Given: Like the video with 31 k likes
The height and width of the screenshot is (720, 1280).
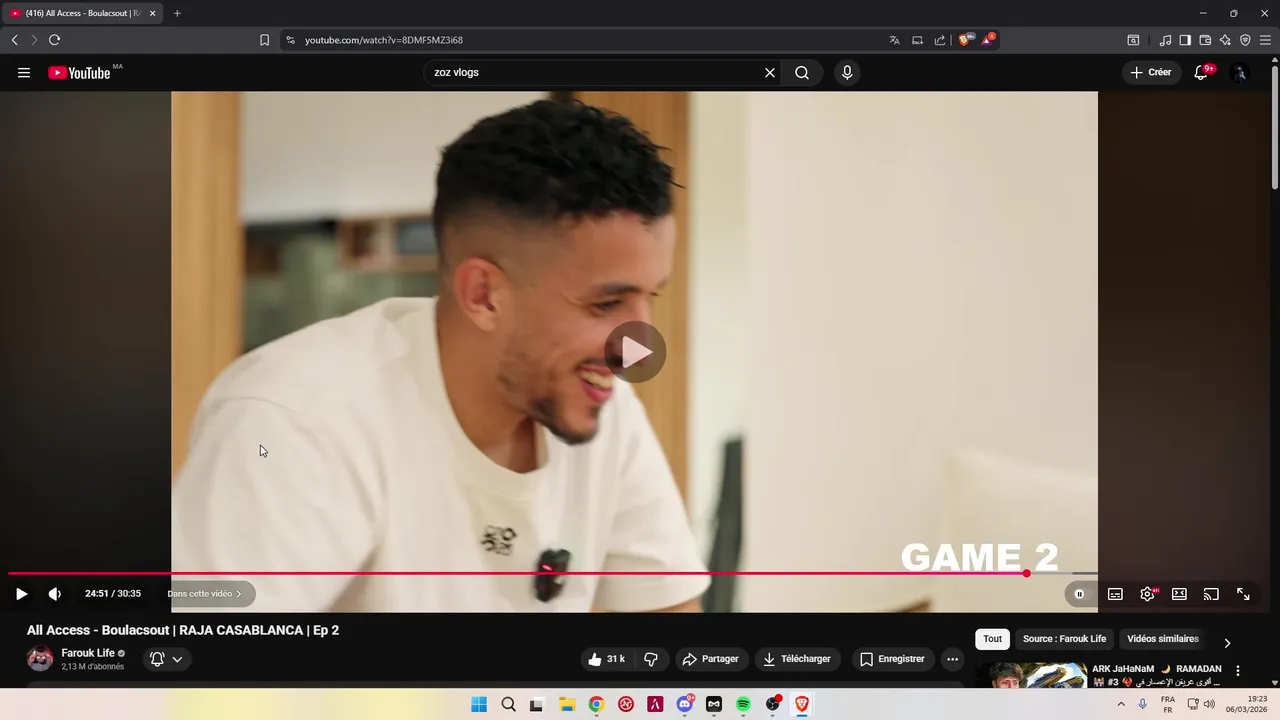Looking at the screenshot, I should coord(606,659).
